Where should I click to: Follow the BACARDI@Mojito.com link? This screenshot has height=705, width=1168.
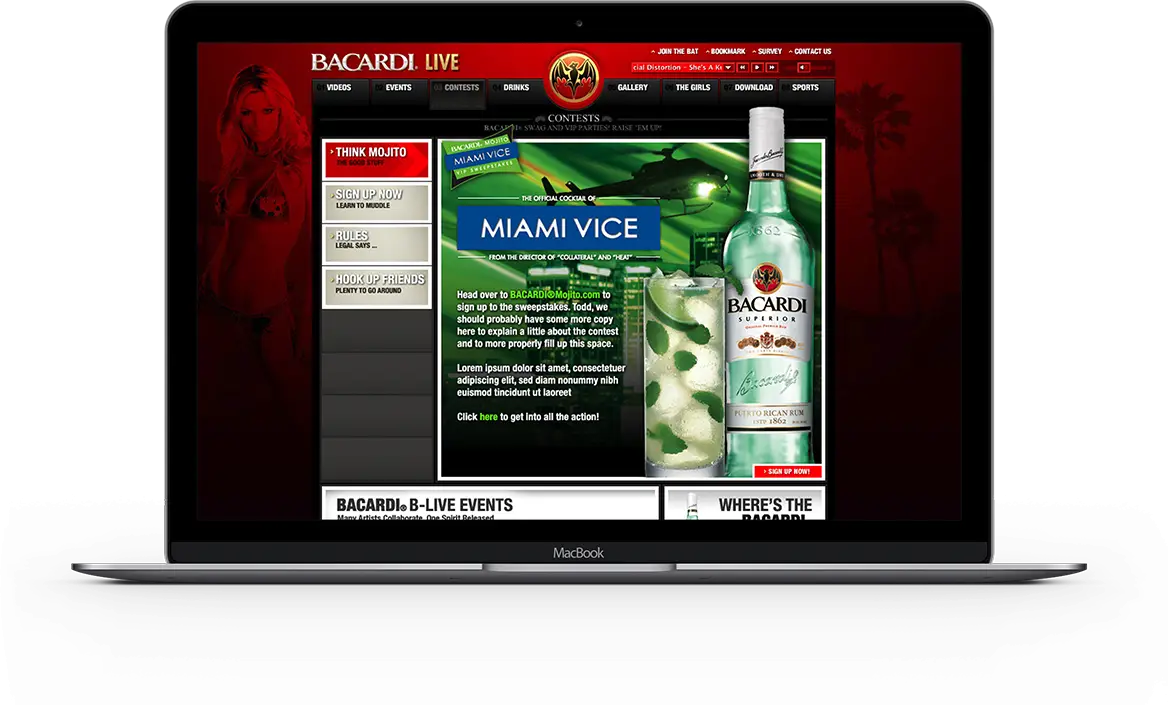(x=555, y=295)
